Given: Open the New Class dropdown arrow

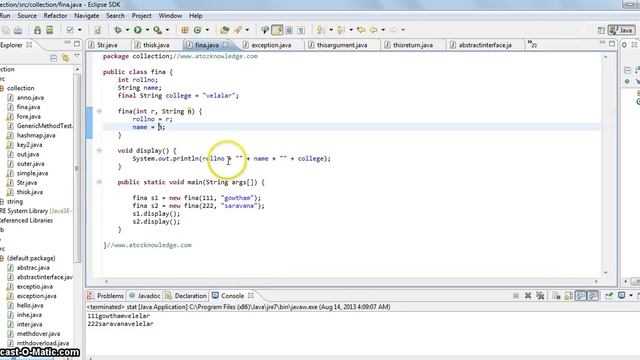Looking at the screenshot, I should 207,30.
